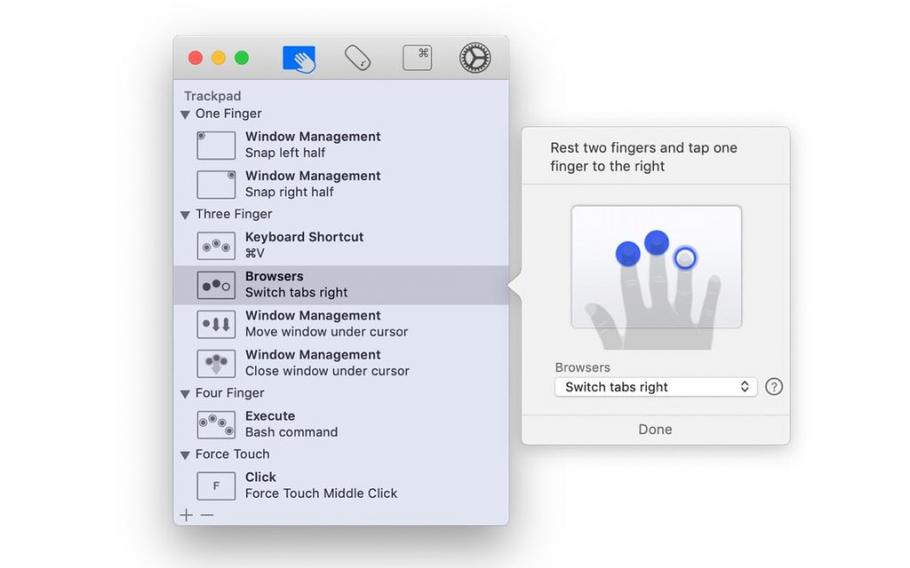Select the Keyboard Shortcut ⌘V row text
The height and width of the screenshot is (568, 910).
304,245
